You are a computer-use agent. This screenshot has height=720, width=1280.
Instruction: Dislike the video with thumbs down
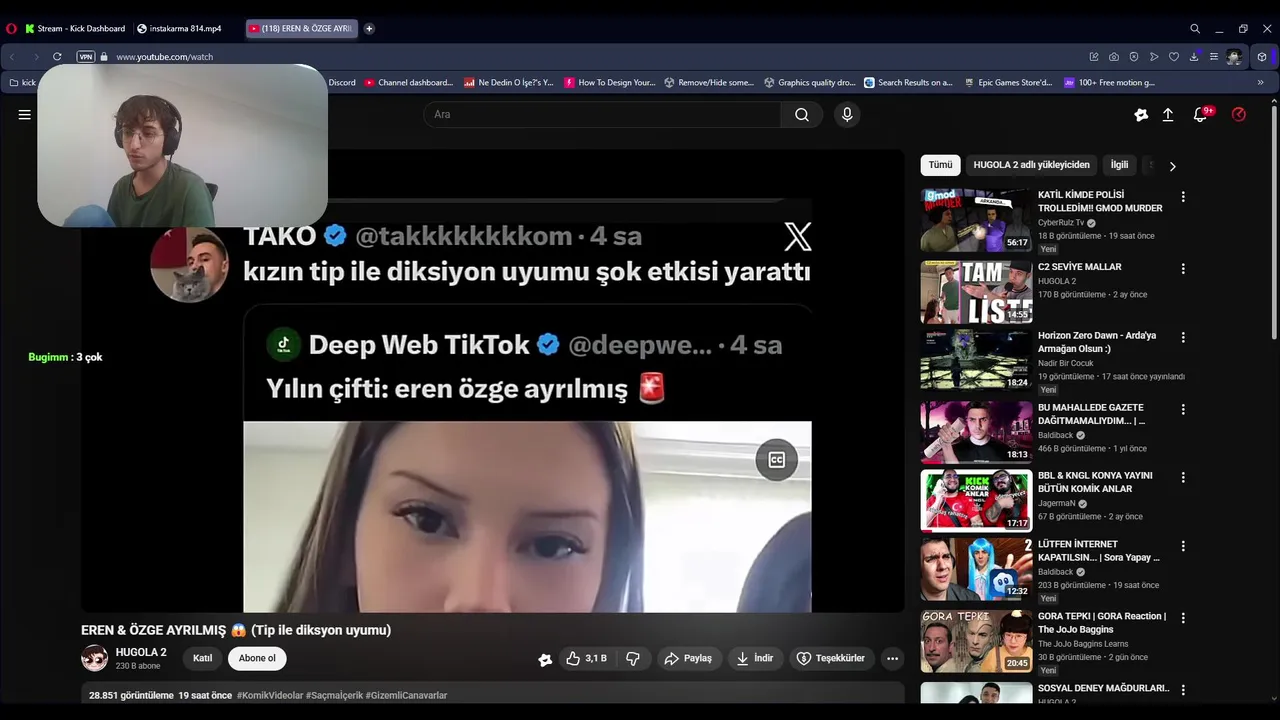[632, 658]
